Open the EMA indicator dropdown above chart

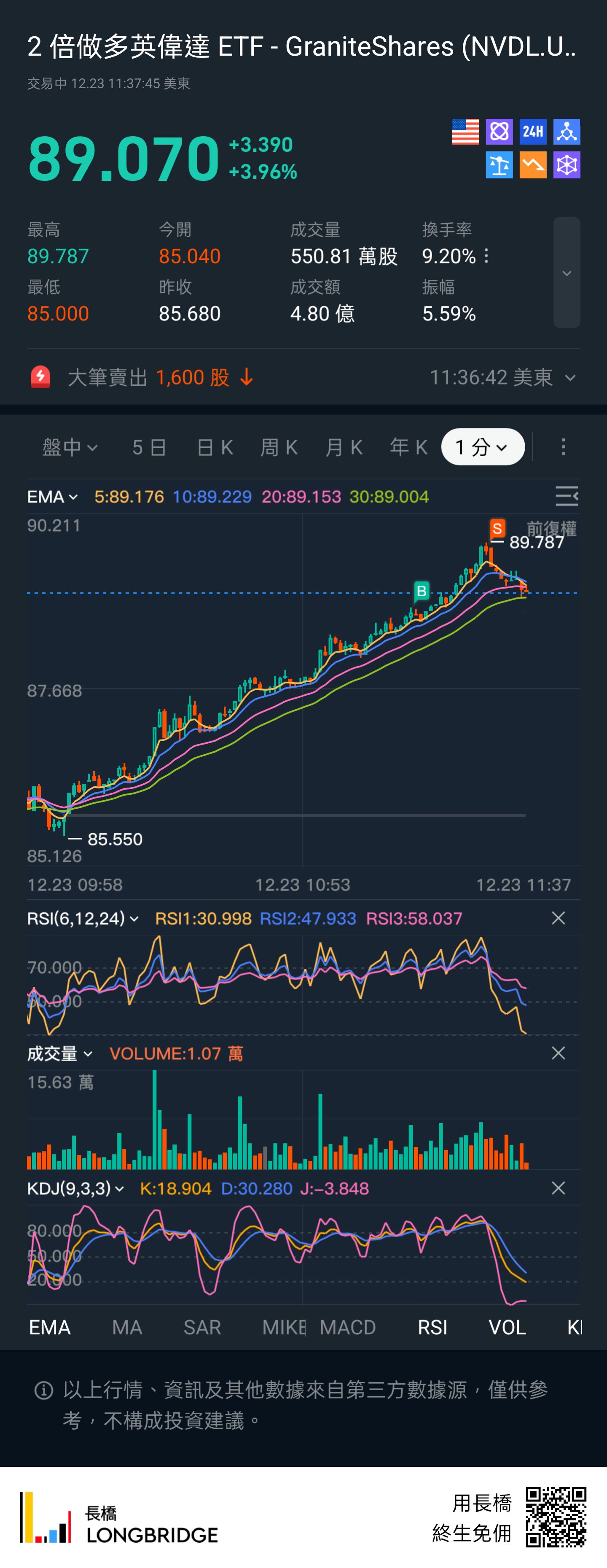[x=52, y=497]
